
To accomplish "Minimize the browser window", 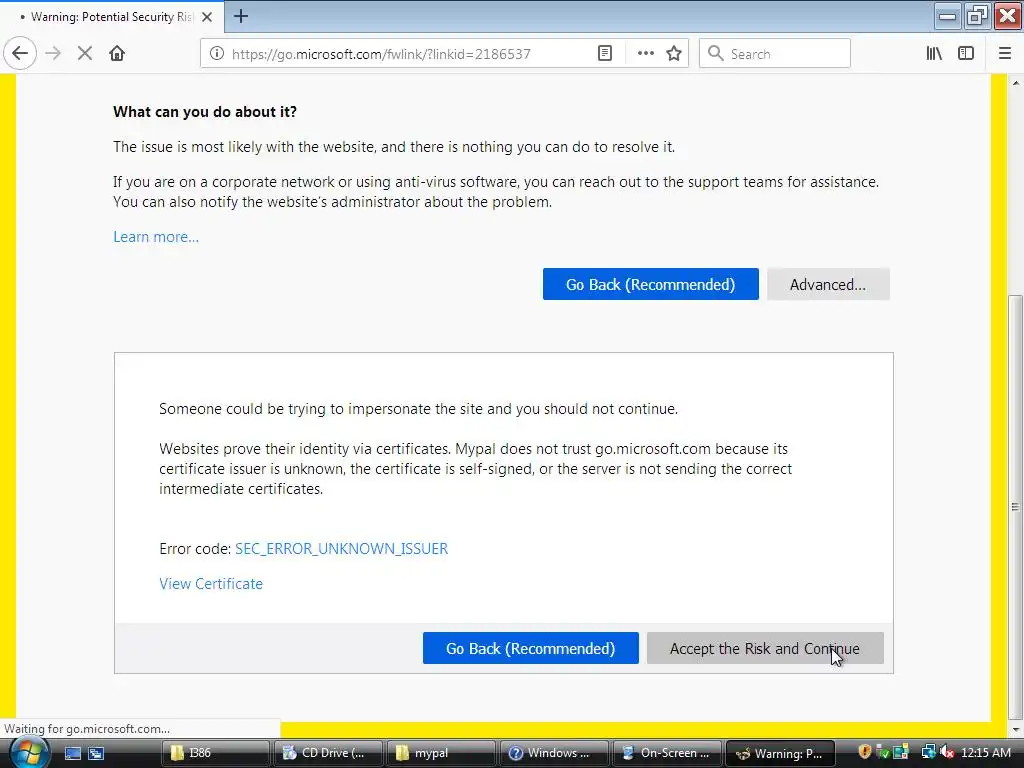I will click(x=947, y=16).
